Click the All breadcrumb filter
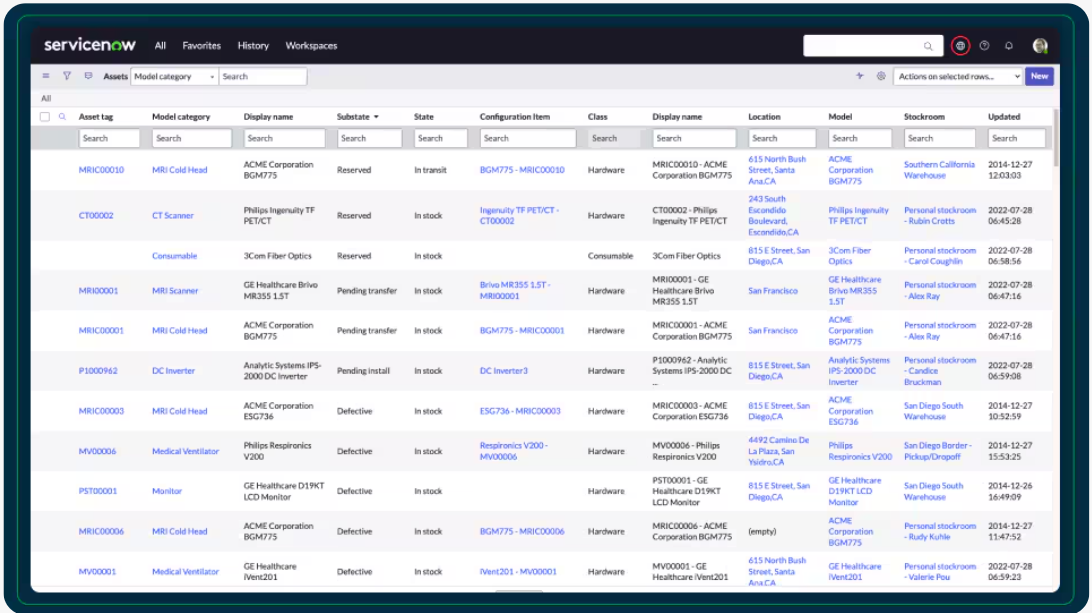This screenshot has height=613, width=1092. (x=46, y=98)
